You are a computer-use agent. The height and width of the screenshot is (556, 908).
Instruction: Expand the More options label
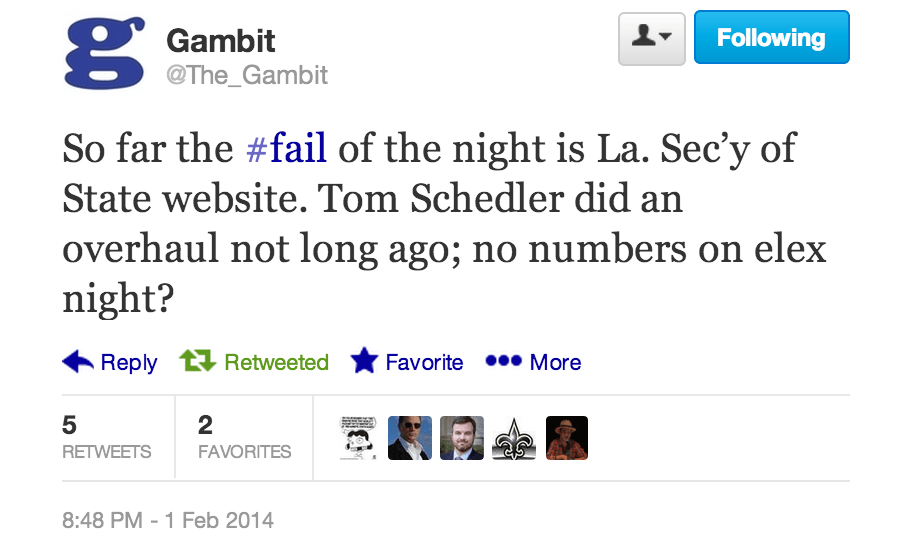(x=555, y=362)
